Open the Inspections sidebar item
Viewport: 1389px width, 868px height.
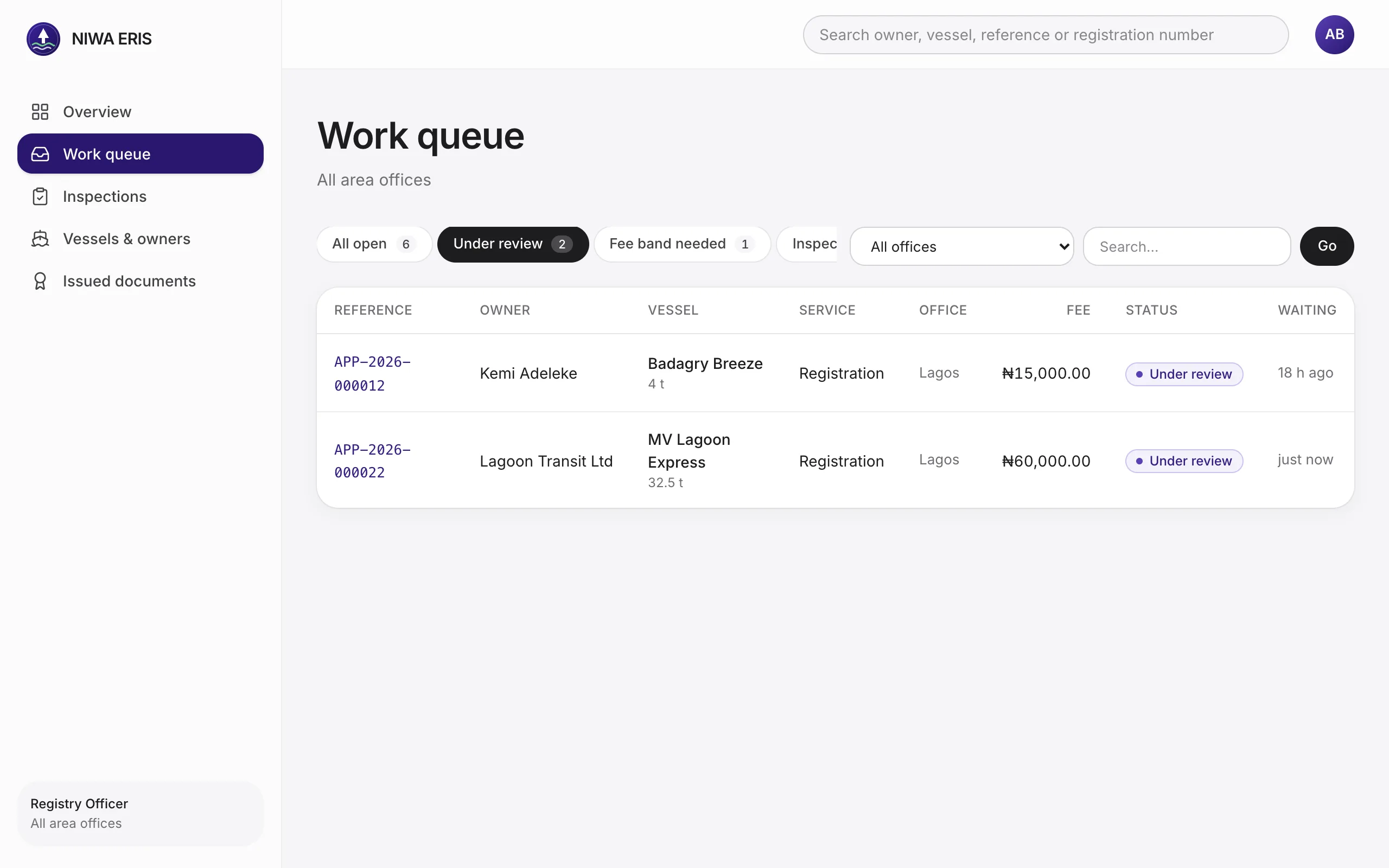140,196
